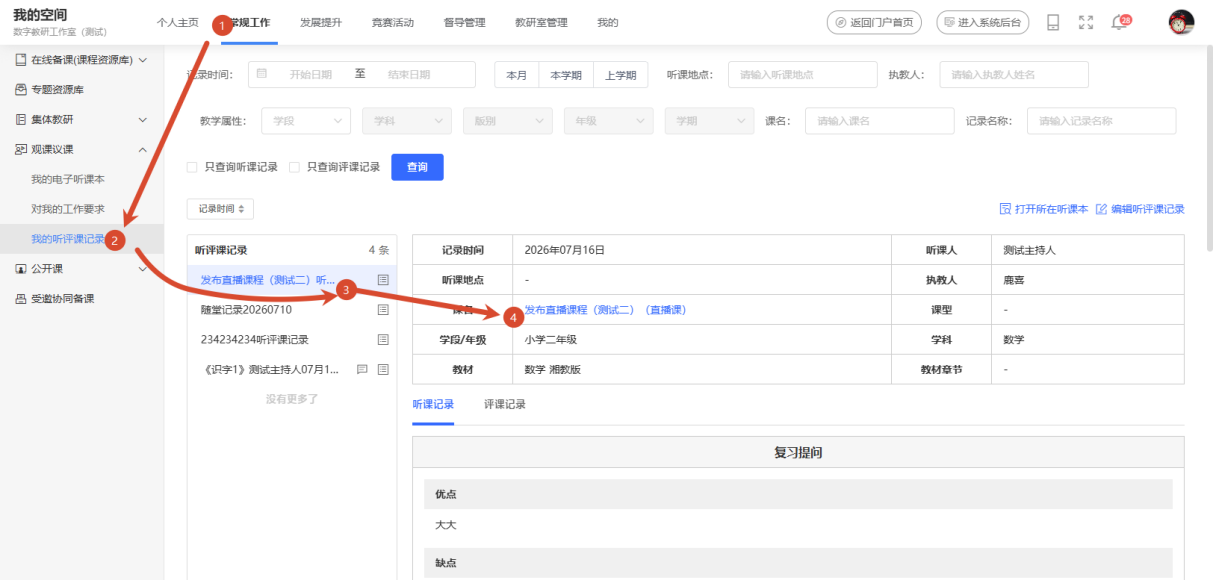Click the 专题资源库 sidebar icon

click(x=21, y=89)
